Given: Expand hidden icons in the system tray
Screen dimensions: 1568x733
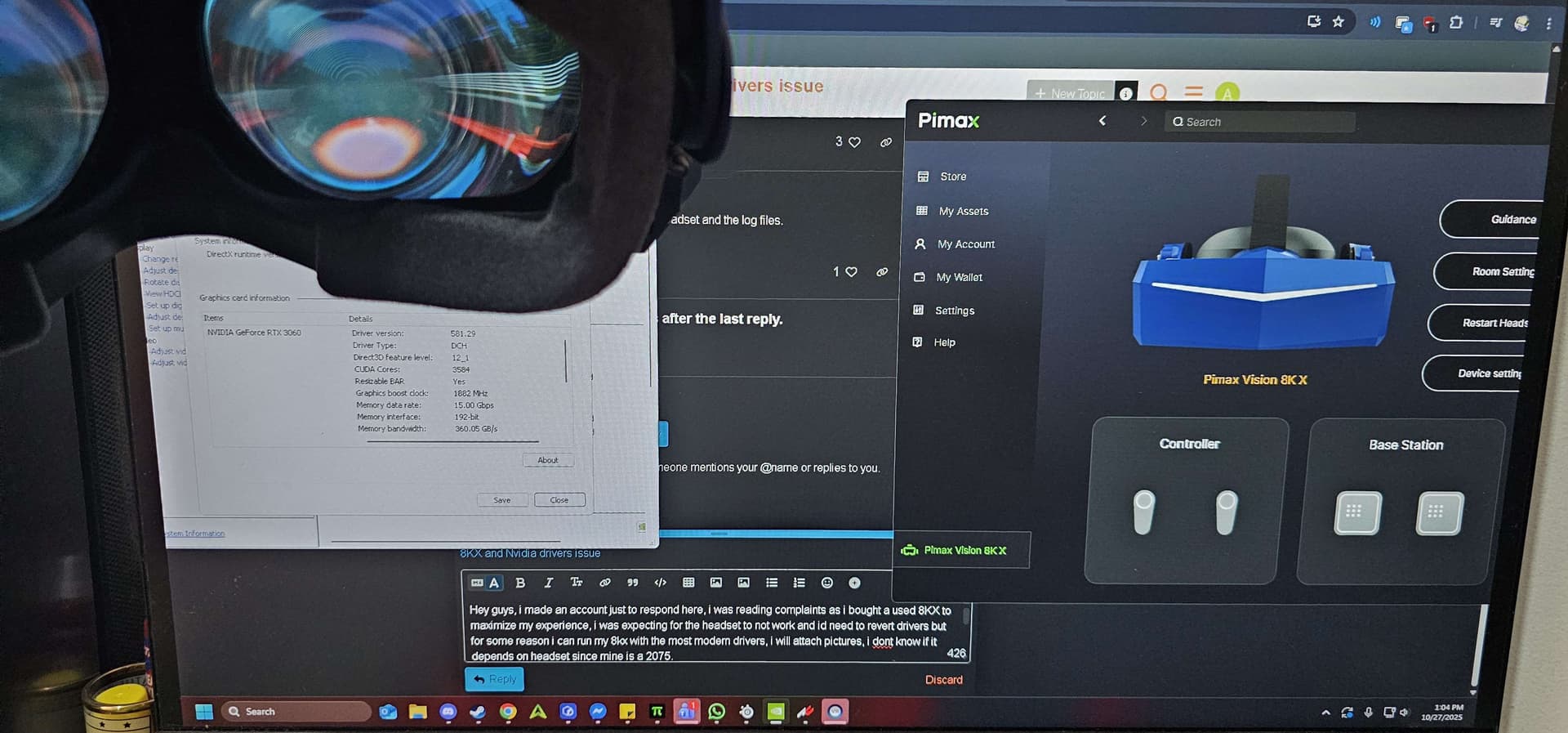Looking at the screenshot, I should [x=1325, y=713].
